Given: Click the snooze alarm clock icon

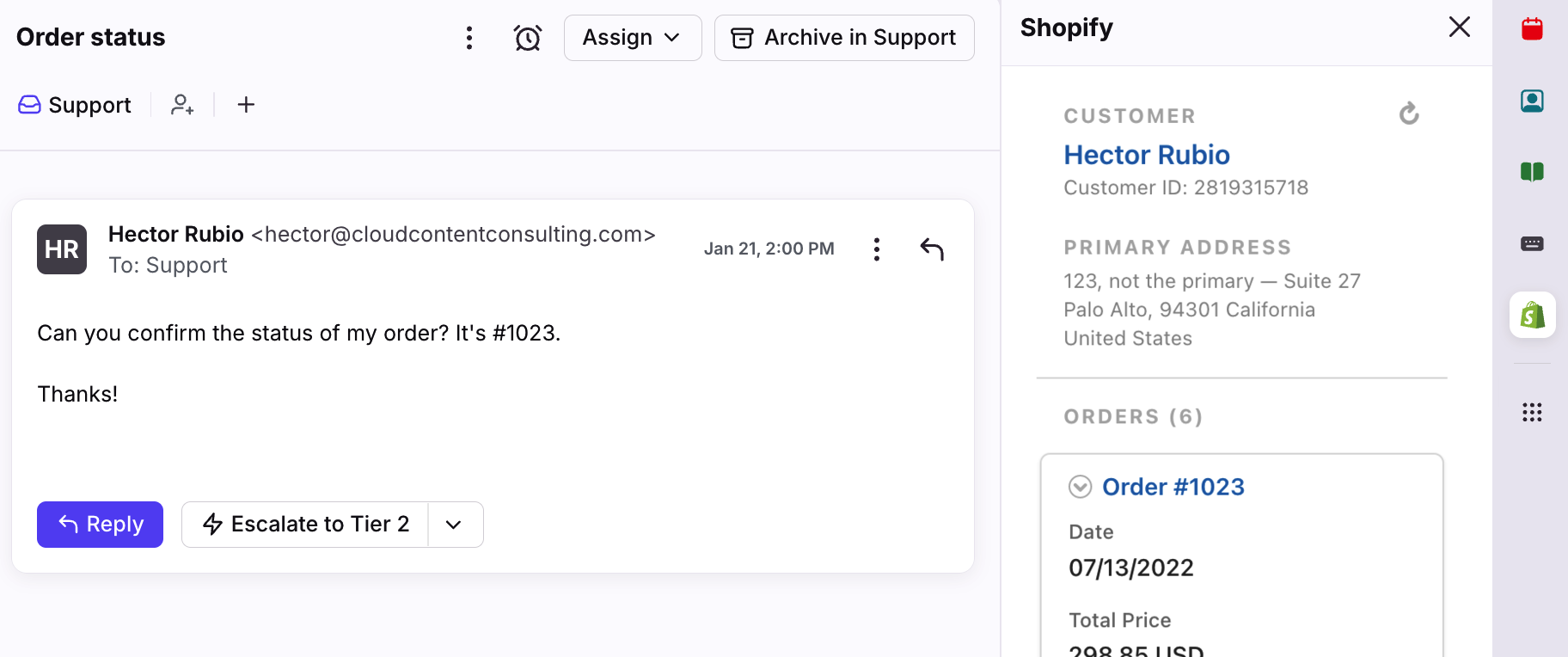Looking at the screenshot, I should (x=527, y=38).
